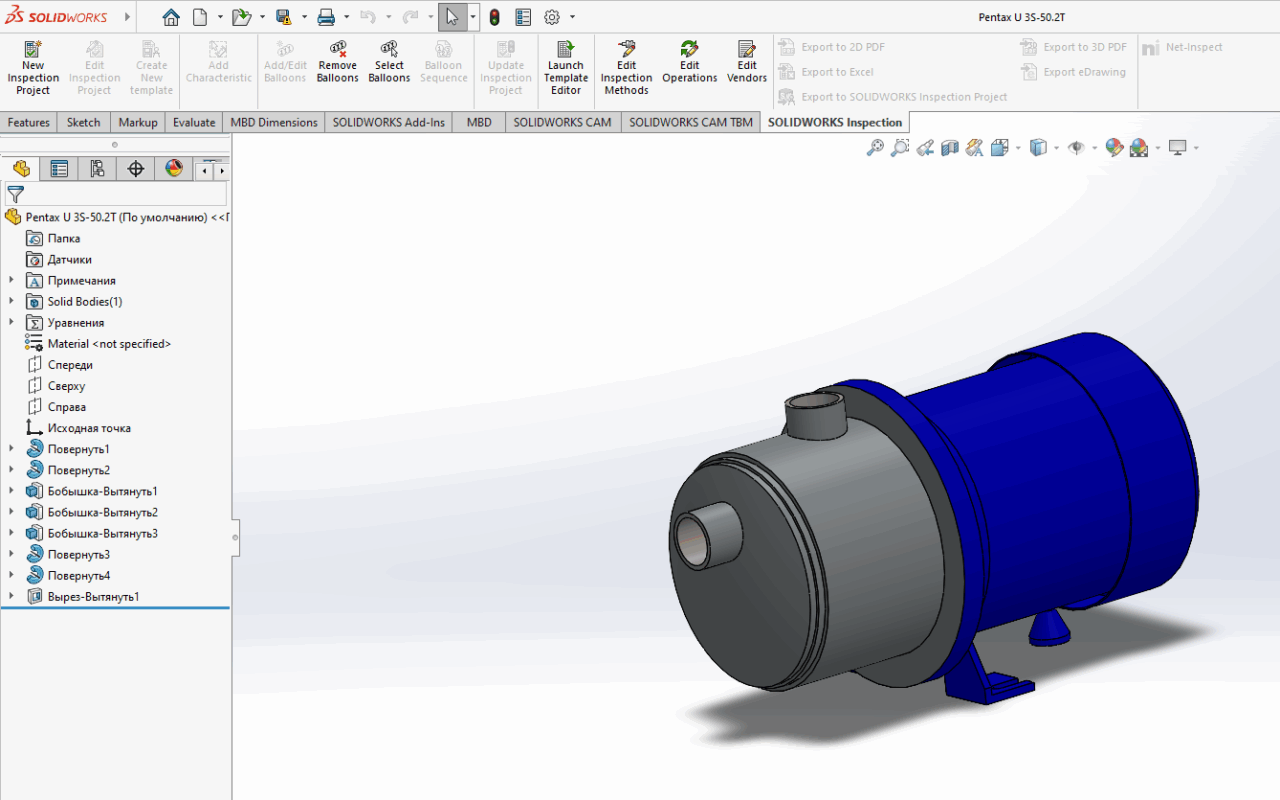Click Select Balloons
This screenshot has height=800, width=1280.
pos(389,63)
